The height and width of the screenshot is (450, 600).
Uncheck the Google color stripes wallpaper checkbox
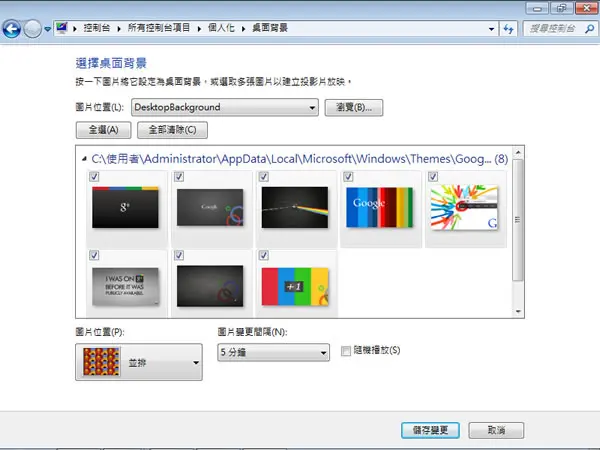coord(348,176)
